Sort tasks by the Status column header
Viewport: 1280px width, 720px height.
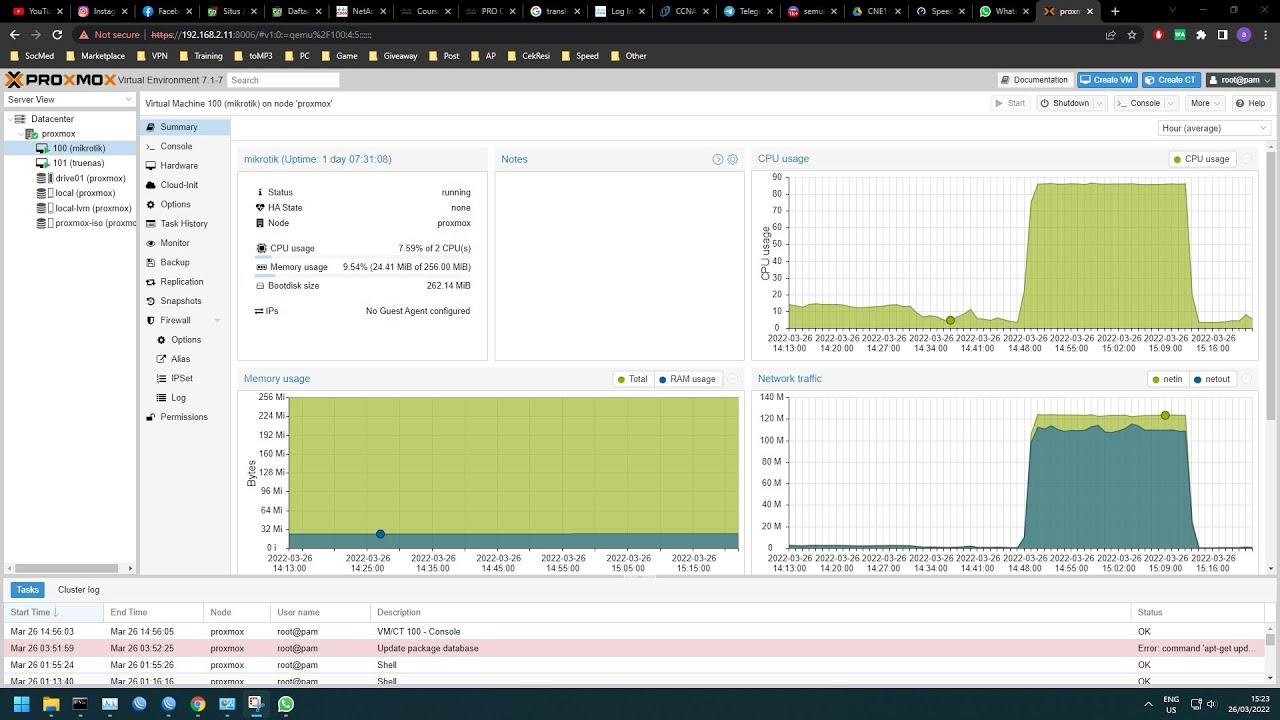tap(1198, 612)
